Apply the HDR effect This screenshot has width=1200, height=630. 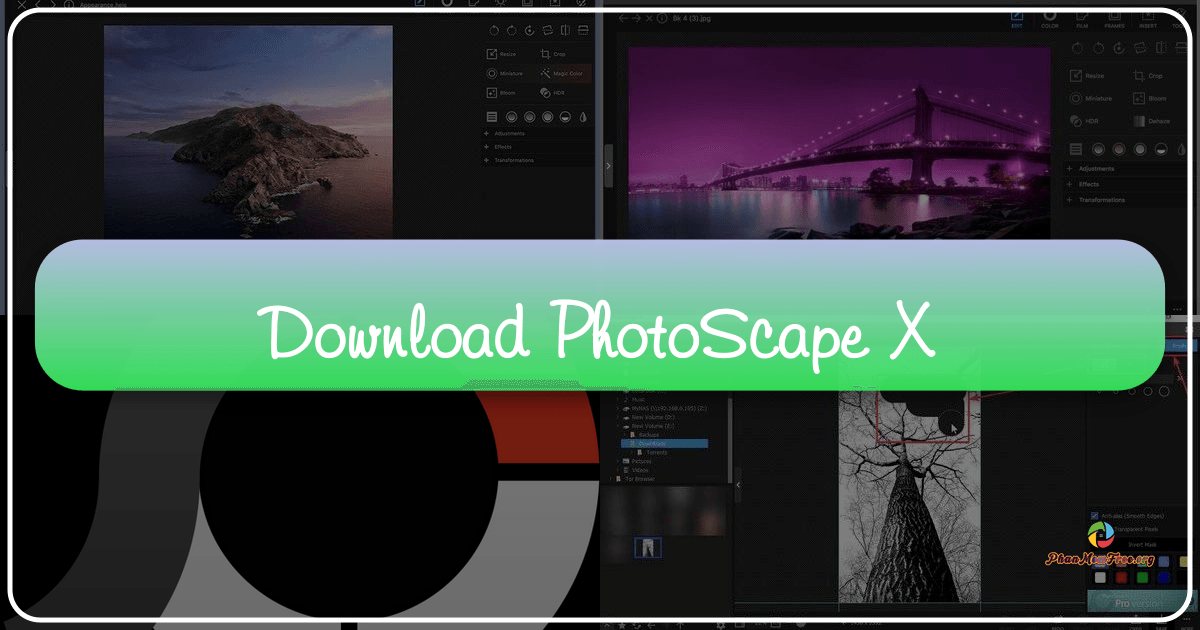(553, 92)
